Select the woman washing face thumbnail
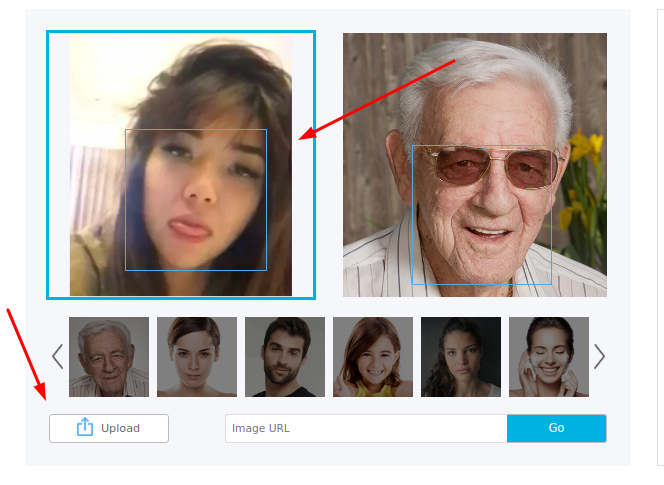Viewport: 664px width, 485px height. click(x=549, y=357)
